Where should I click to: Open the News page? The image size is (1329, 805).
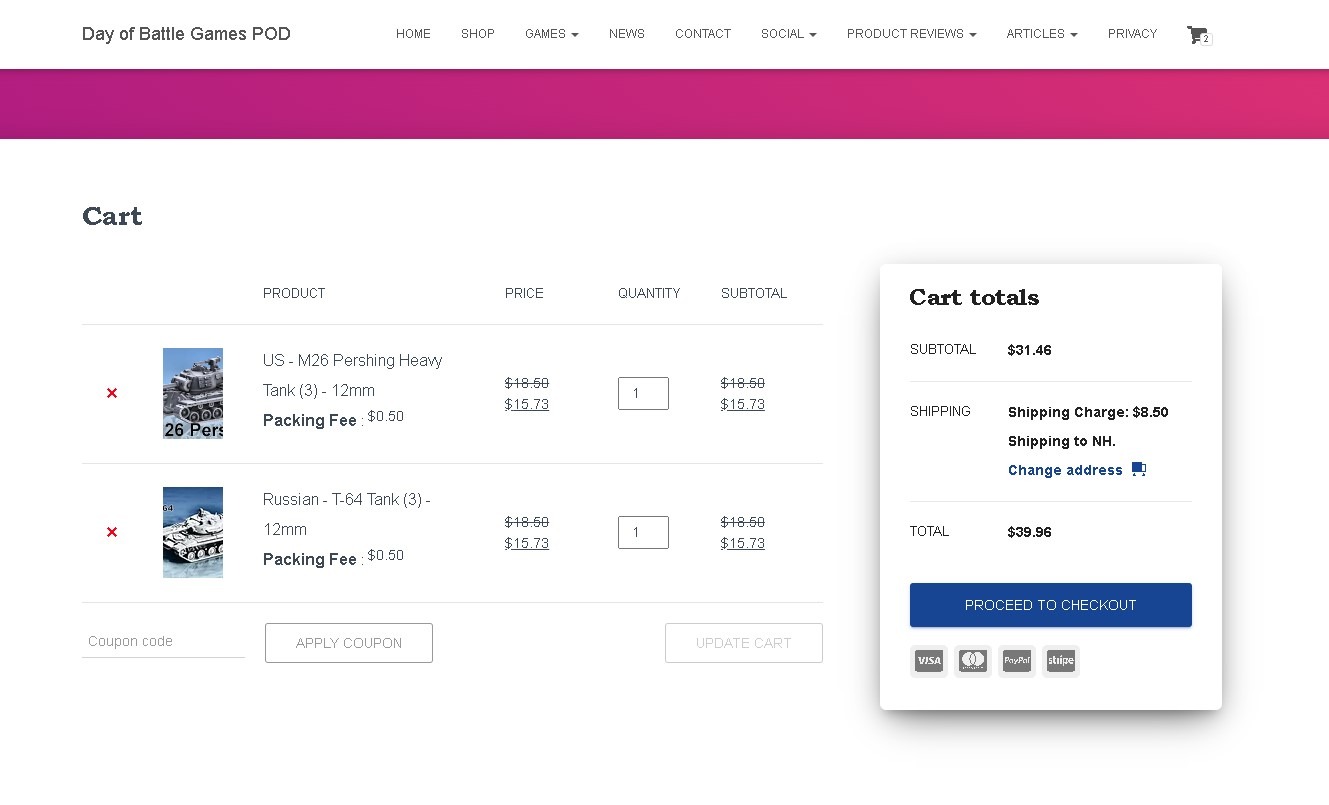pos(627,34)
